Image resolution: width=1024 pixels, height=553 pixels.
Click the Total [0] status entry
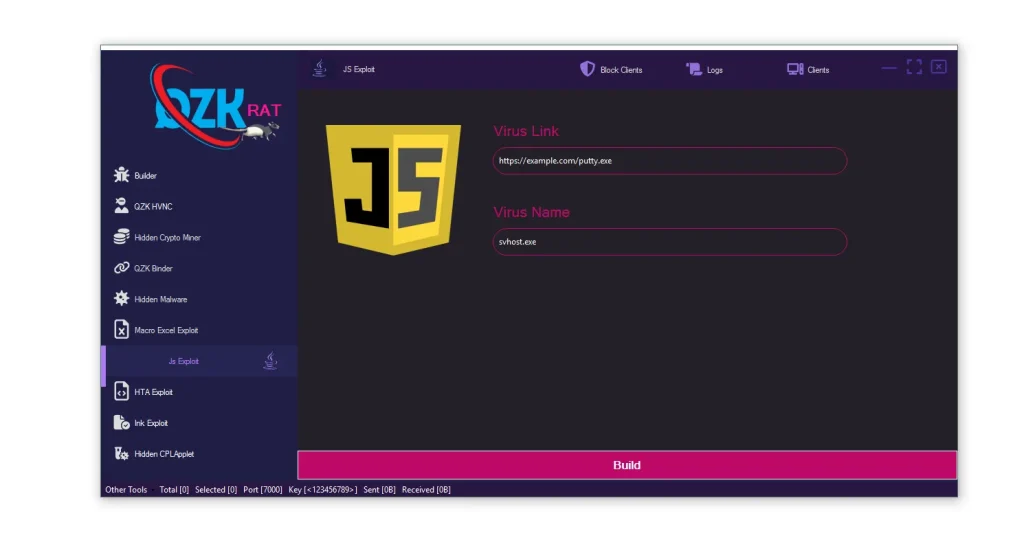pos(174,490)
